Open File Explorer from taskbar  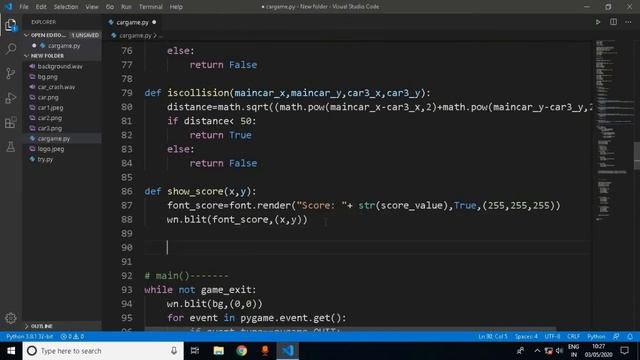pos(218,351)
